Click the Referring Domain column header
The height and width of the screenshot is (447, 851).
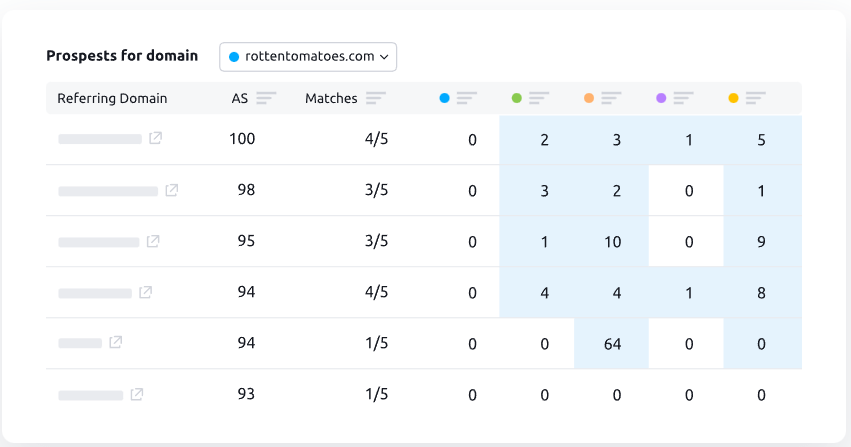point(112,98)
